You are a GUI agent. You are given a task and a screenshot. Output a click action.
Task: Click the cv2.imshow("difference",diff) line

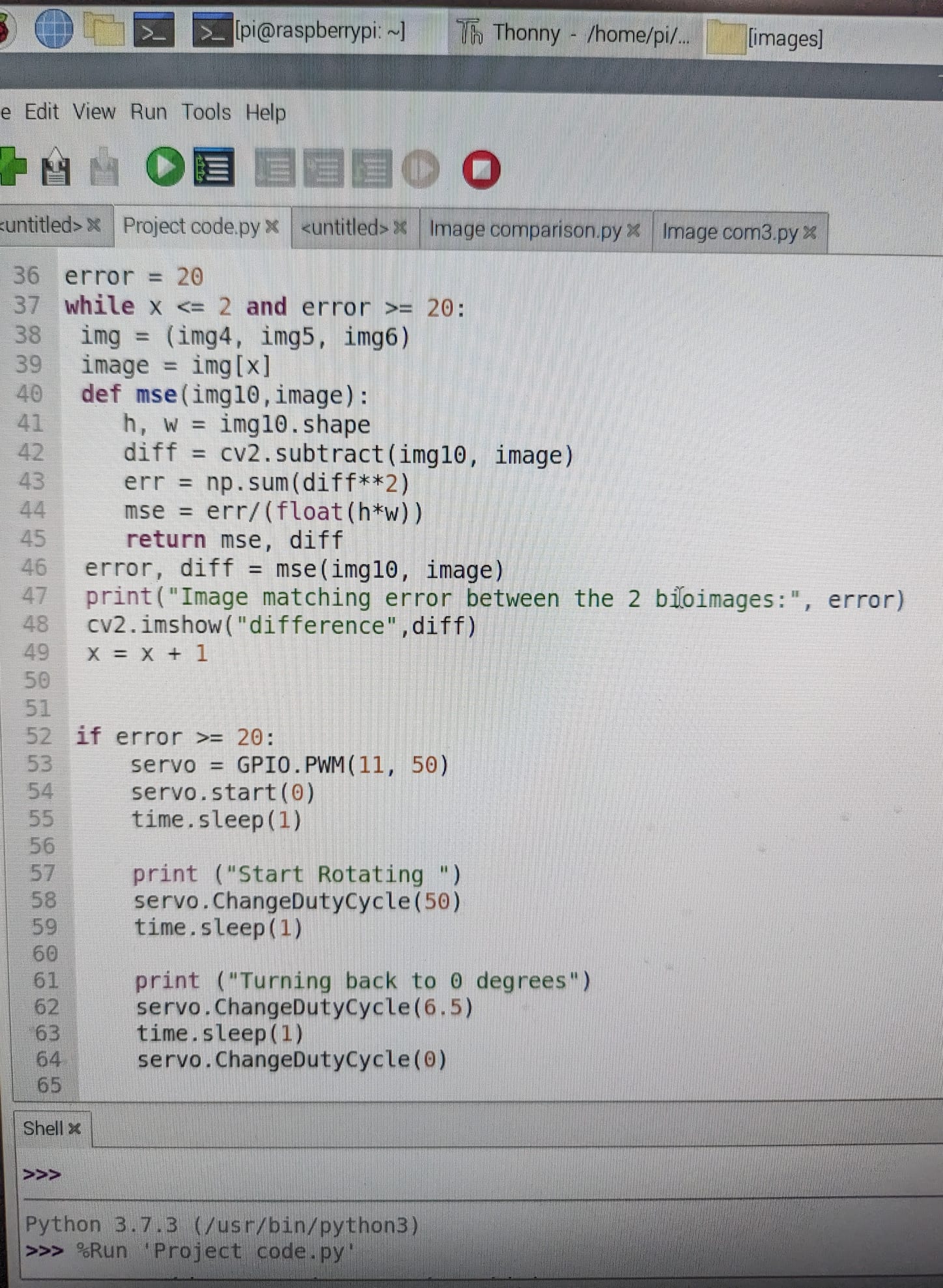pos(282,625)
